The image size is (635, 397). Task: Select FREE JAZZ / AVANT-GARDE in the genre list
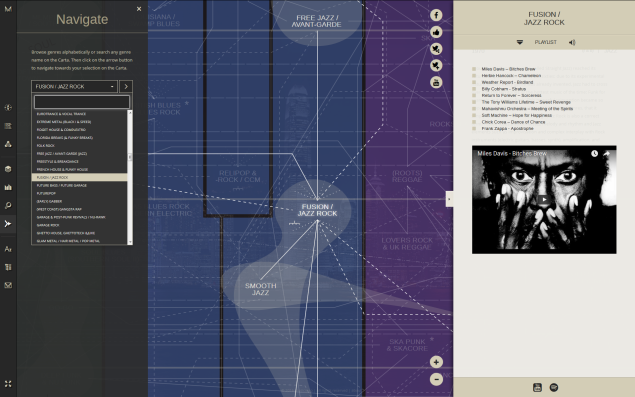tap(79, 154)
